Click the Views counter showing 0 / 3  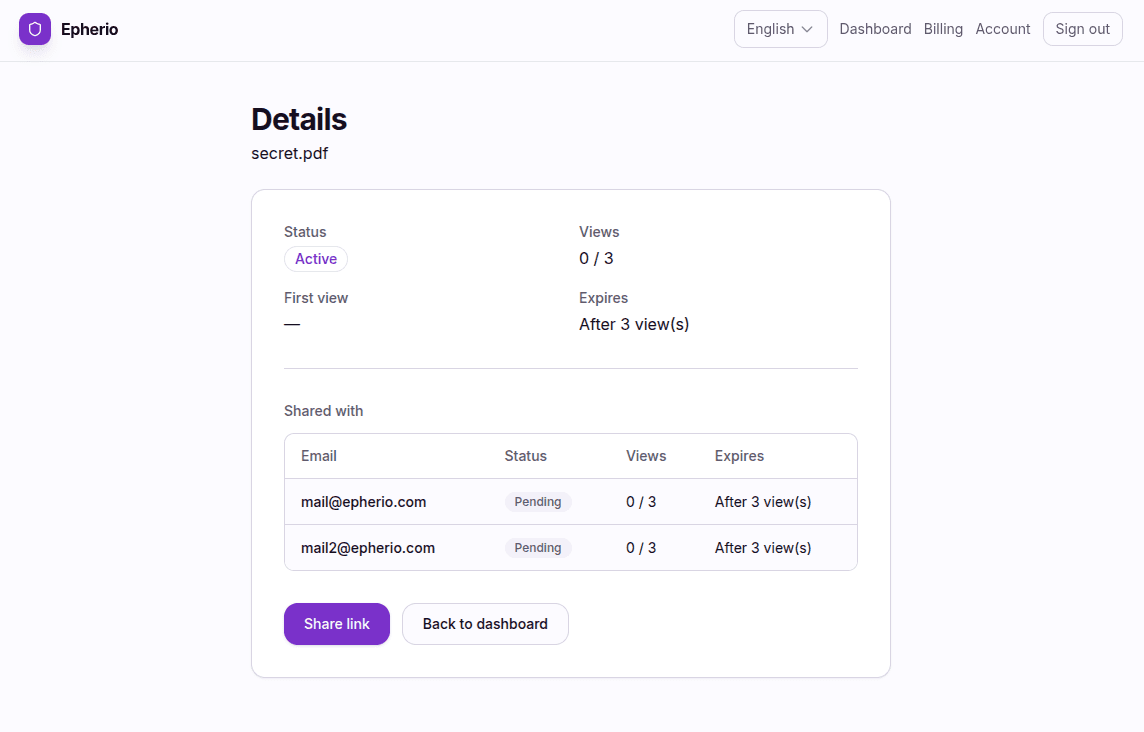pyautogui.click(x=596, y=258)
